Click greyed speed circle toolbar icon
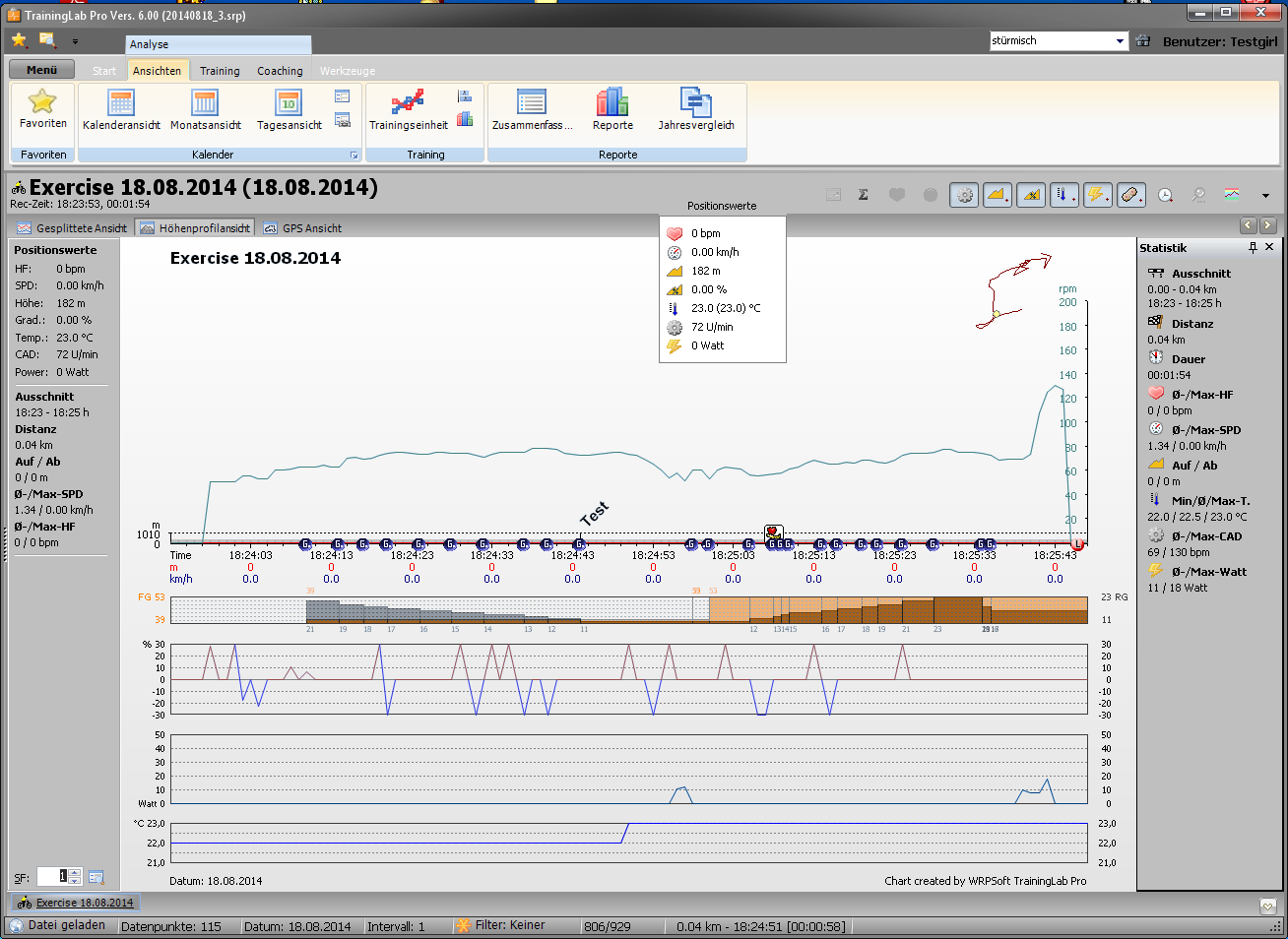Viewport: 1288px width, 939px height. click(931, 195)
